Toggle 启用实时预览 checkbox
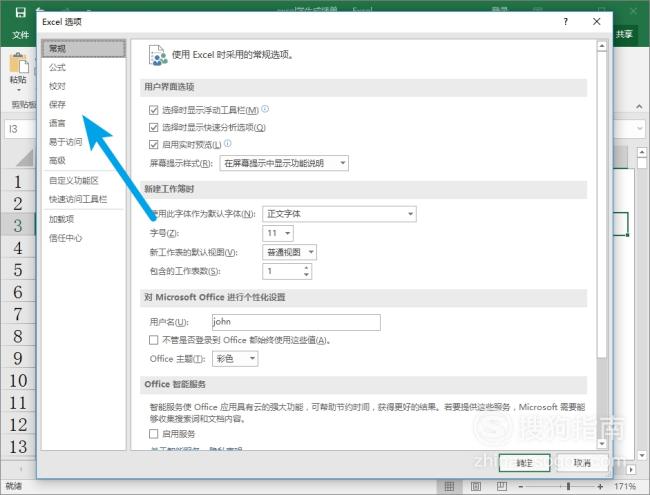The height and width of the screenshot is (495, 650). (x=153, y=144)
